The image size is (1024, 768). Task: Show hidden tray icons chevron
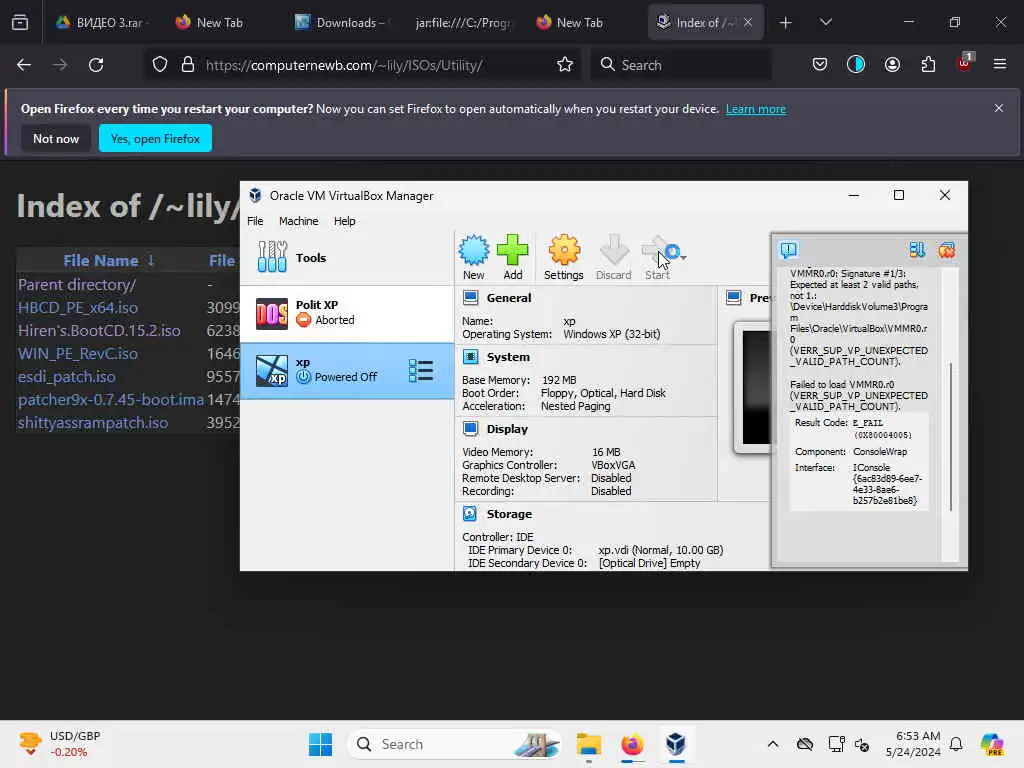tap(773, 744)
